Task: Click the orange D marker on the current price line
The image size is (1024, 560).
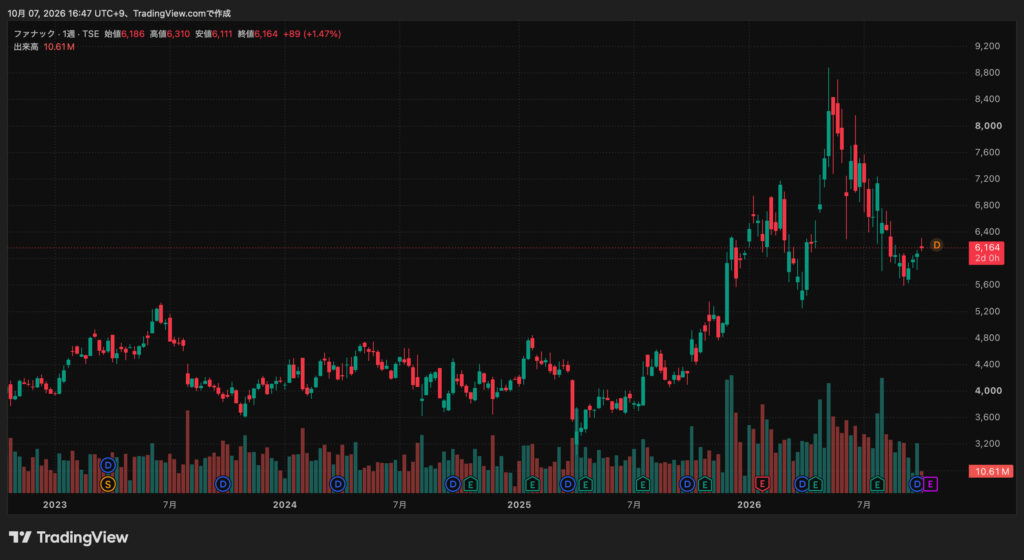Action: [x=936, y=245]
